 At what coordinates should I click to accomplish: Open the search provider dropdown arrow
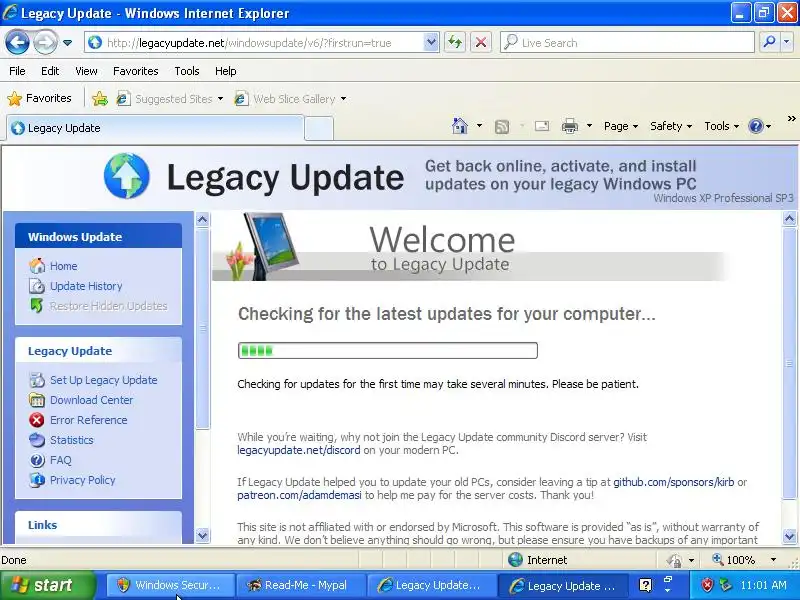click(787, 43)
